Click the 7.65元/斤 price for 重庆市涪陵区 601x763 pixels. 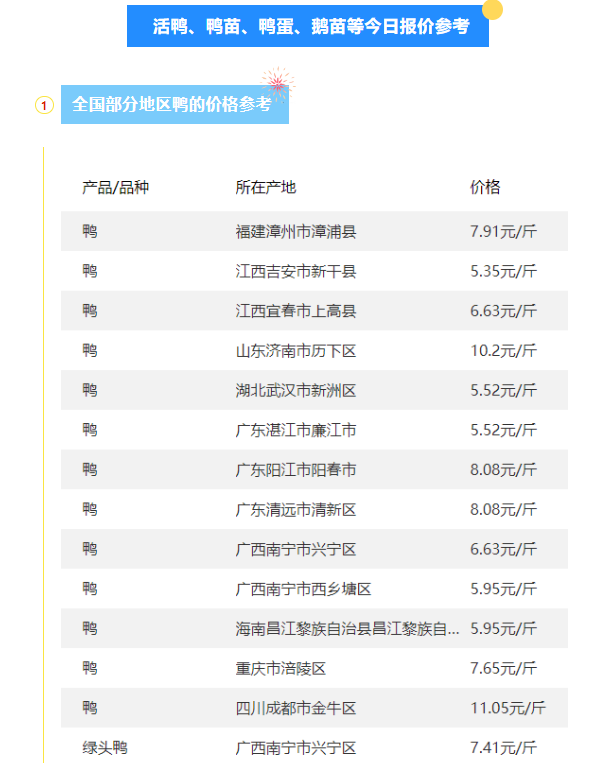coord(503,668)
